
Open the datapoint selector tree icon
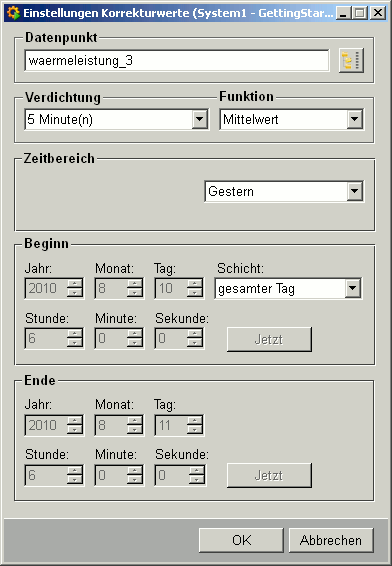tap(351, 61)
